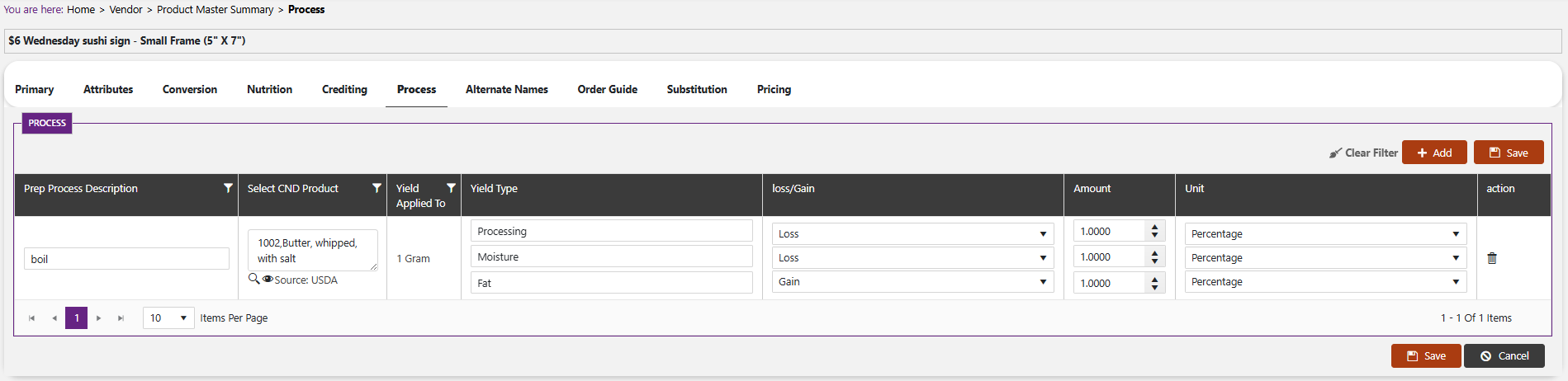1568x381 pixels.
Task: Click the Vendor breadcrumb link
Action: pos(126,10)
